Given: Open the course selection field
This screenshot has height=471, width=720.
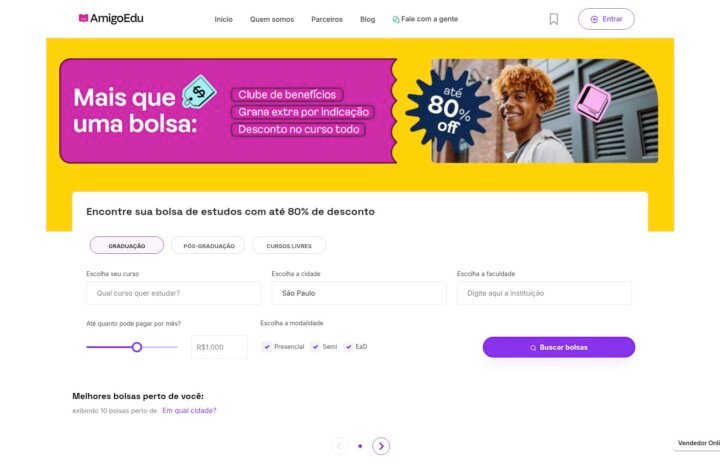Looking at the screenshot, I should click(174, 293).
